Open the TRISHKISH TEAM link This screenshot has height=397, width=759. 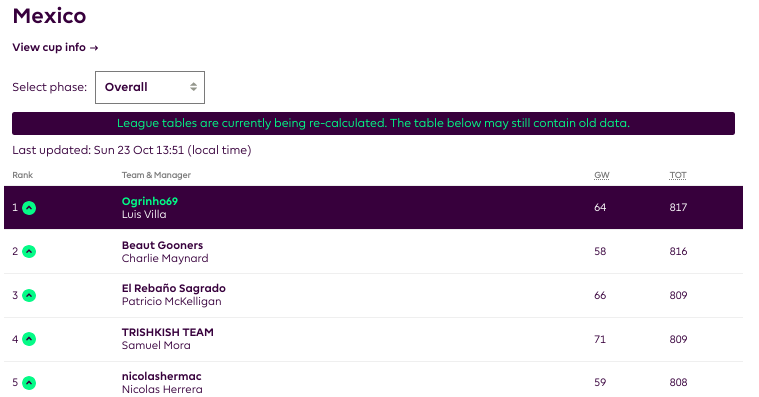tap(167, 332)
